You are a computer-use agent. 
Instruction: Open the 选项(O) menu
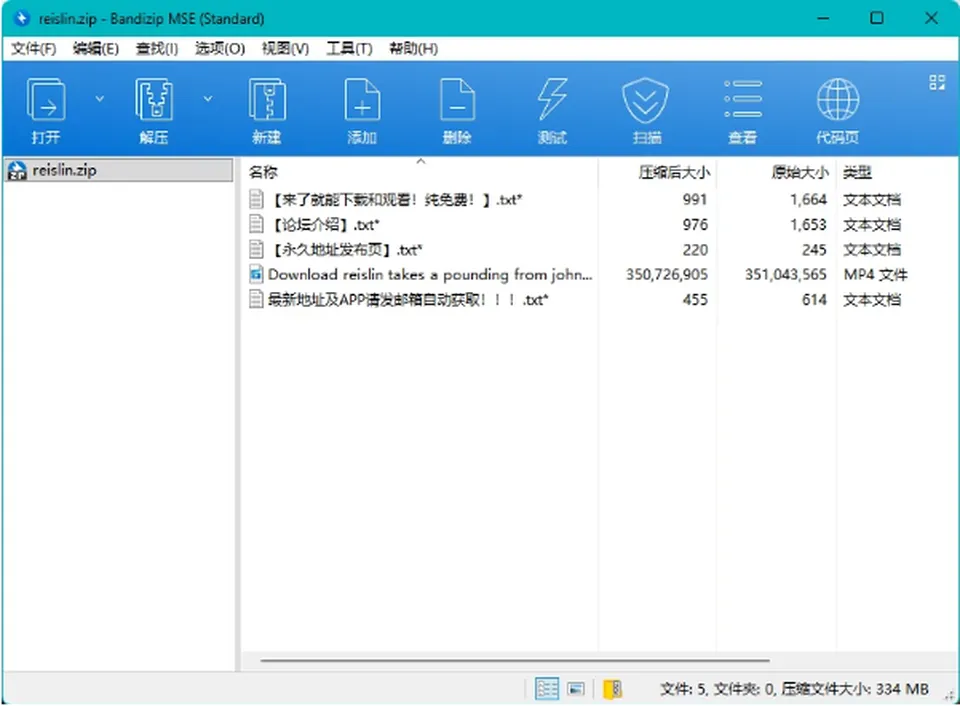pyautogui.click(x=220, y=48)
